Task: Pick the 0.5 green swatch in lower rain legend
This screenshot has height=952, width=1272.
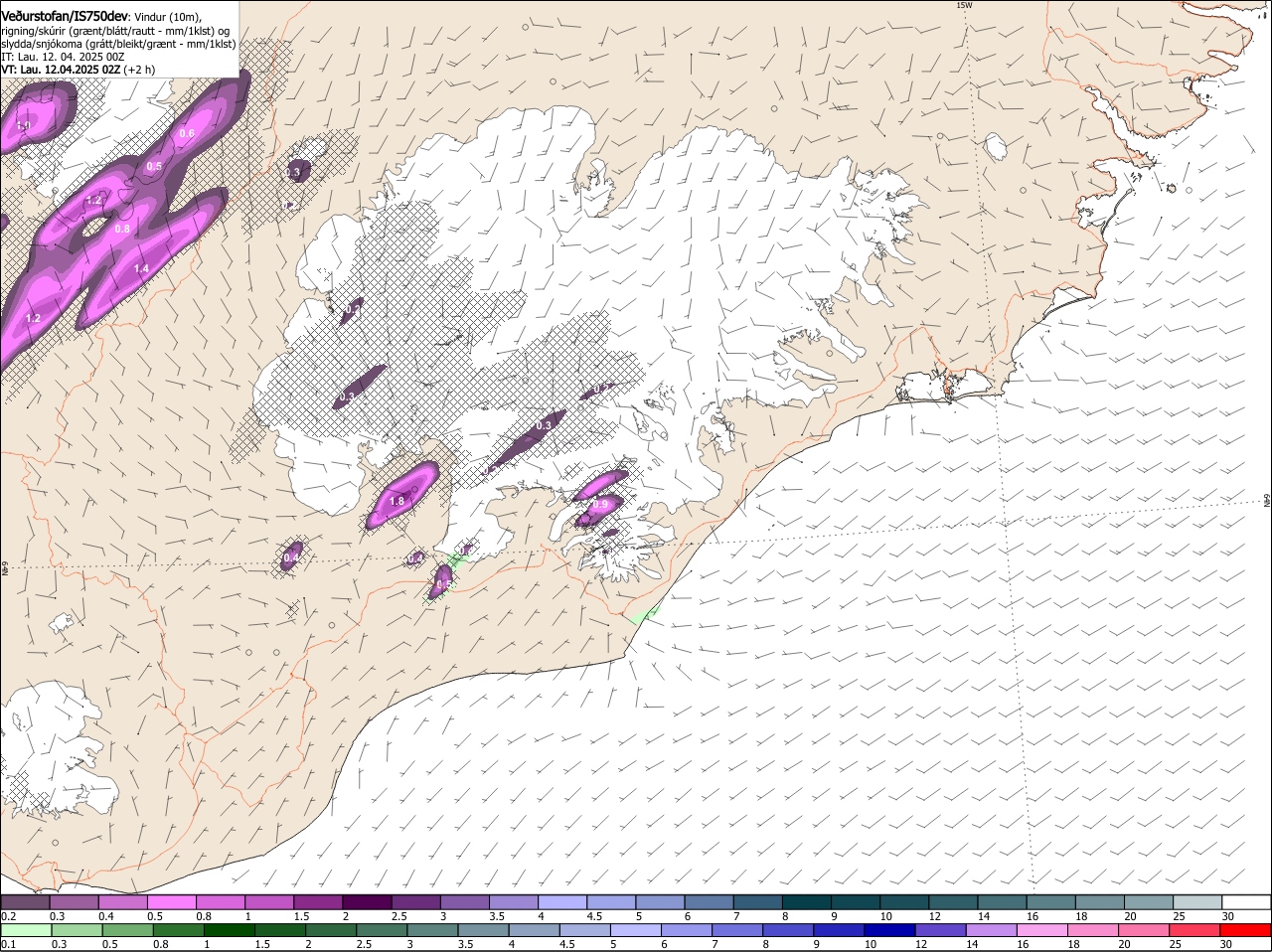Action: (127, 931)
